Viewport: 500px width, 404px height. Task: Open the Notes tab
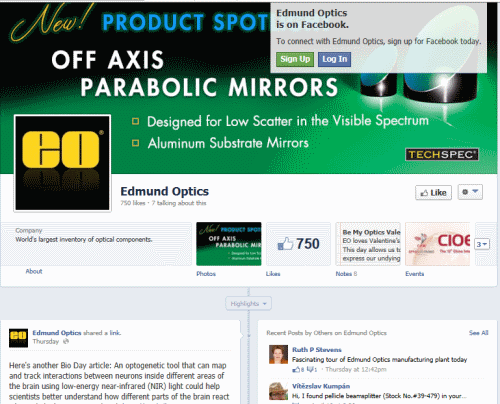click(x=344, y=274)
